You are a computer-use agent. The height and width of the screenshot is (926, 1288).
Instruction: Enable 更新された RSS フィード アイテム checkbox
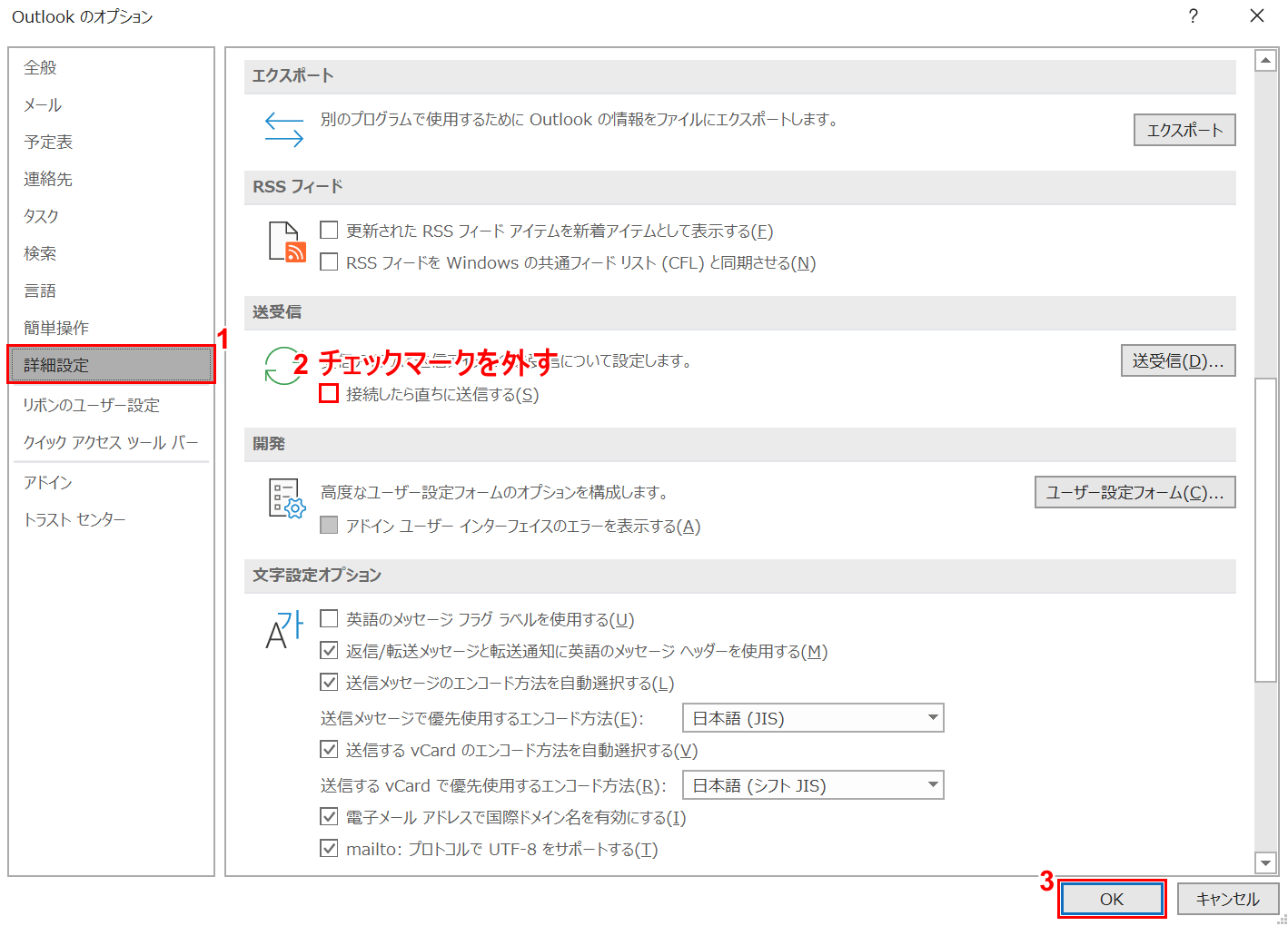(329, 231)
